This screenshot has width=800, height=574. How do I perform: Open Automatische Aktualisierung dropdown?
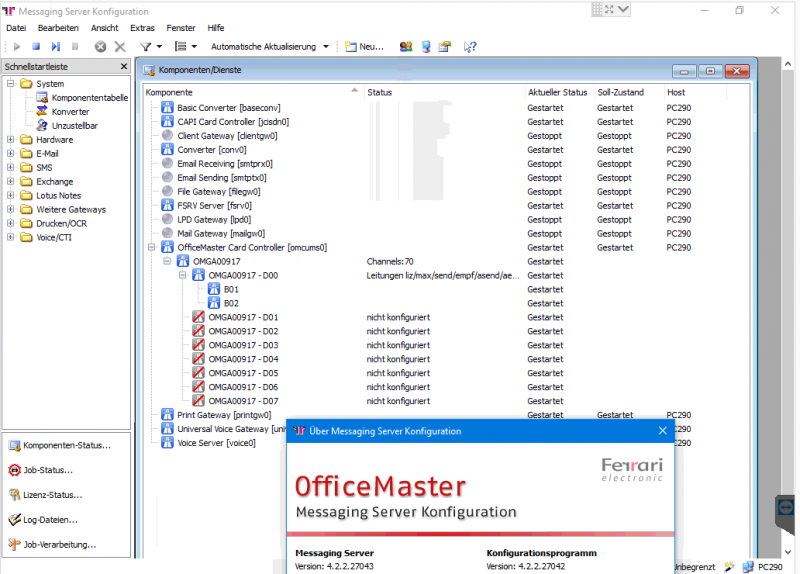[326, 46]
